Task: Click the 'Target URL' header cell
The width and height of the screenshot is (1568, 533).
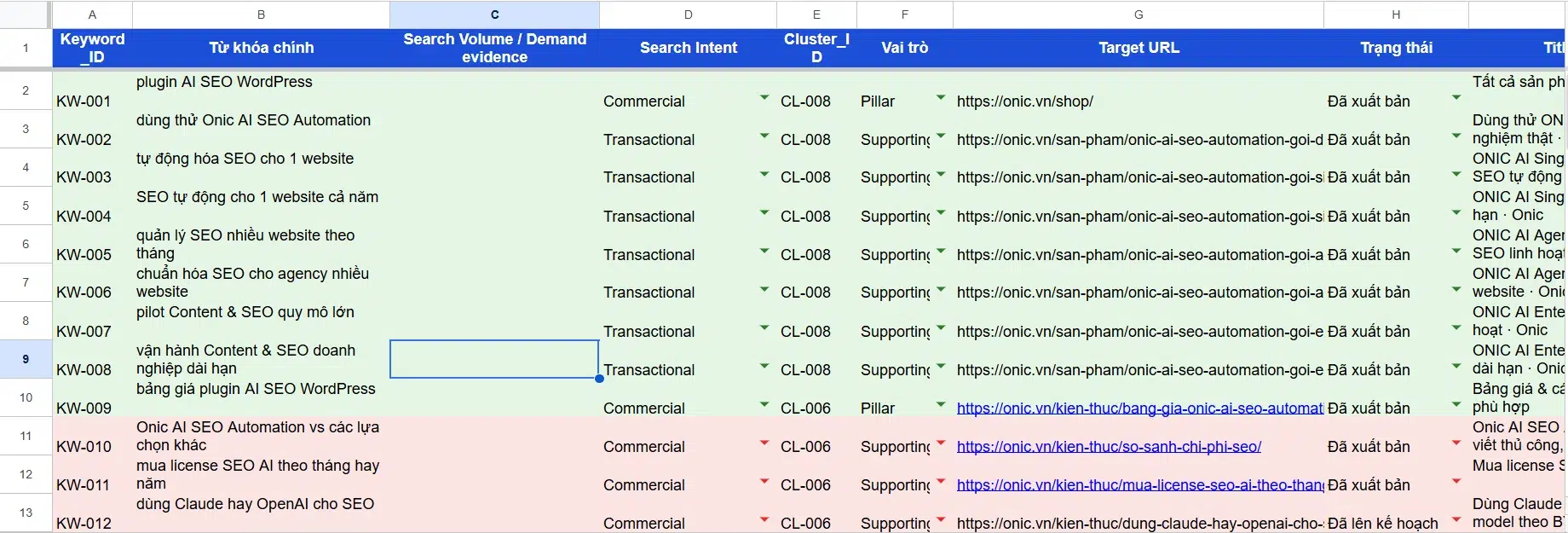Action: point(1139,48)
